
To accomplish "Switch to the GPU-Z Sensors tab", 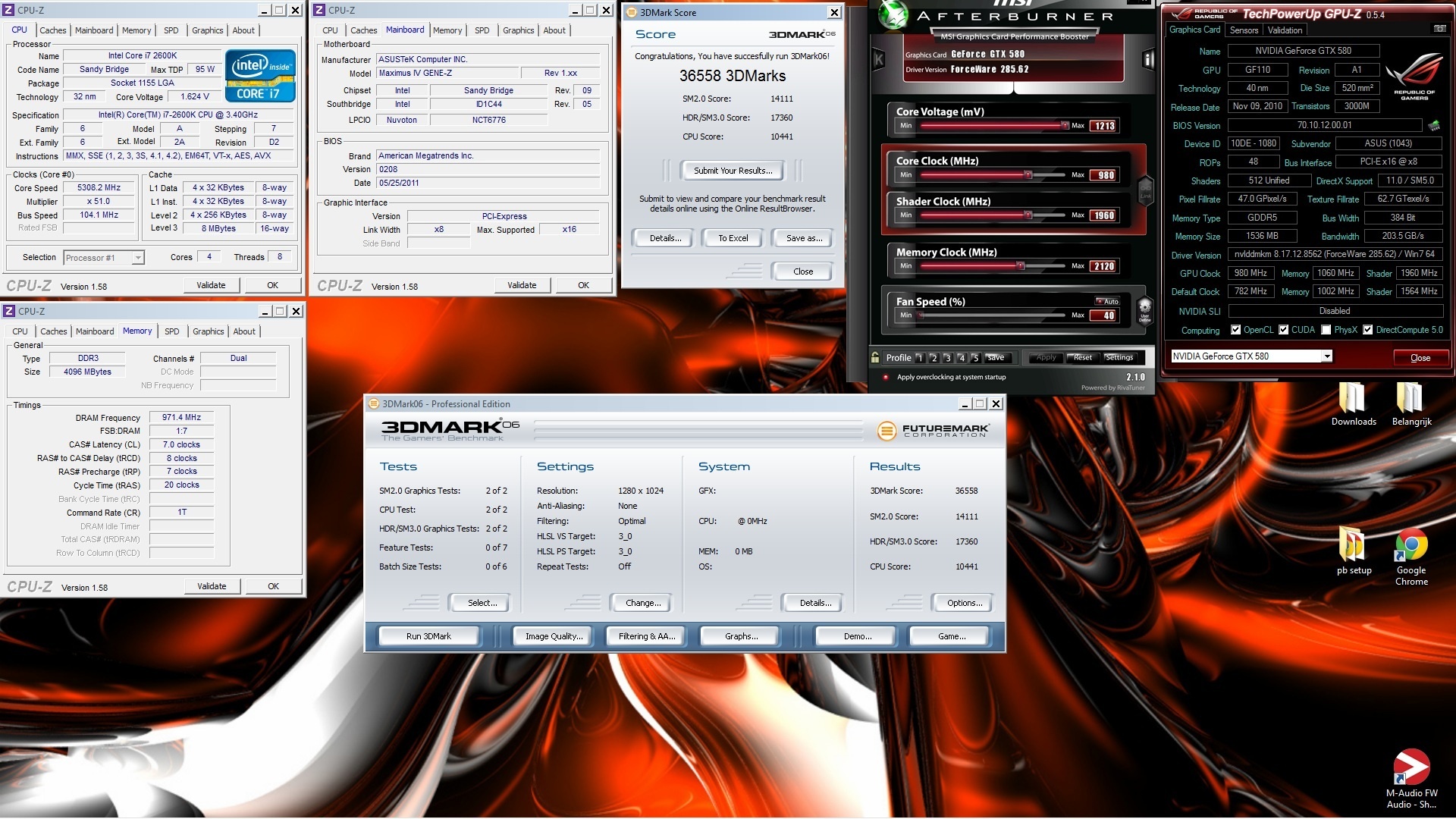I will point(1244,30).
